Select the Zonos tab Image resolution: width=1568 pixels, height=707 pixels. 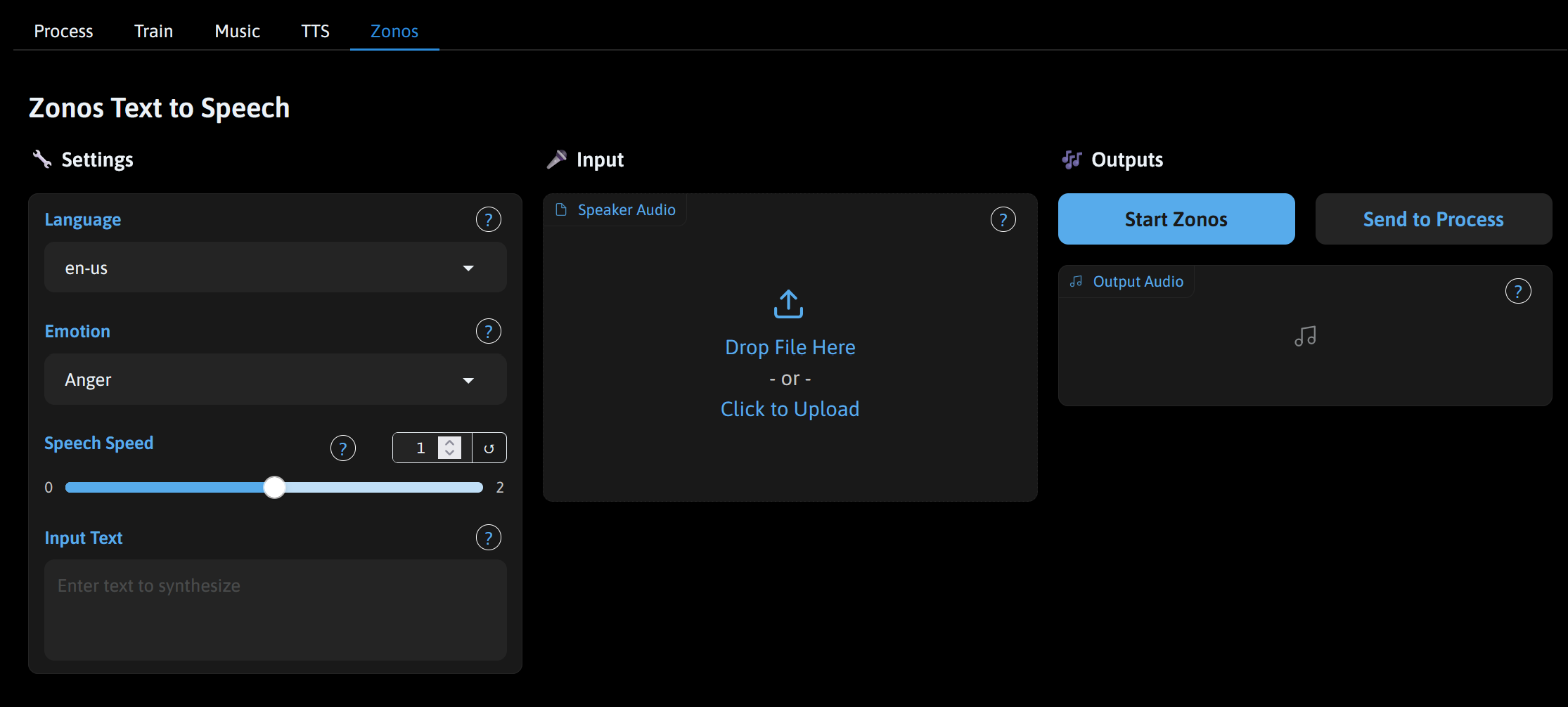click(394, 31)
